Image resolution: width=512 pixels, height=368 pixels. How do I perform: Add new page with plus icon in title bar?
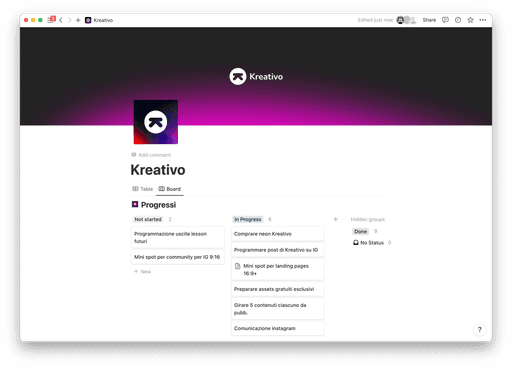pyautogui.click(x=78, y=20)
